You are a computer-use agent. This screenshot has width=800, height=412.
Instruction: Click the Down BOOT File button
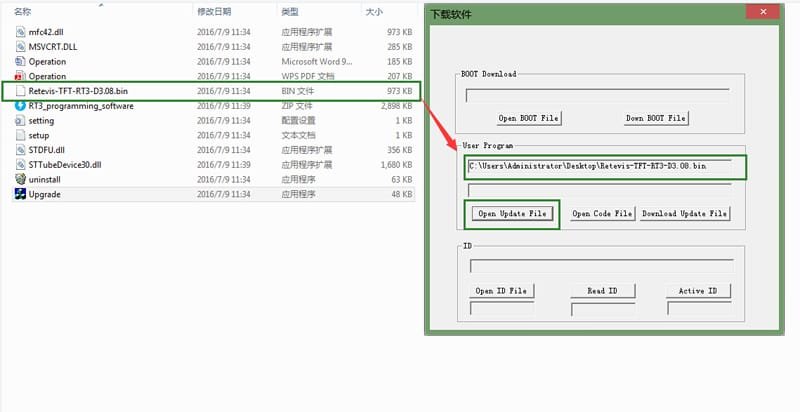[656, 118]
